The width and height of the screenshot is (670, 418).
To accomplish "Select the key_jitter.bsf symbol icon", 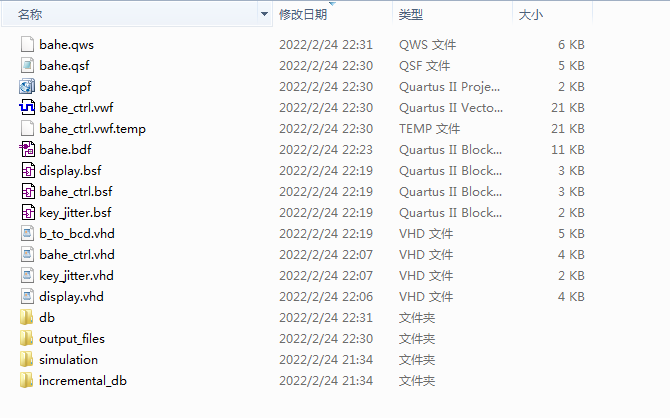I will tap(28, 212).
